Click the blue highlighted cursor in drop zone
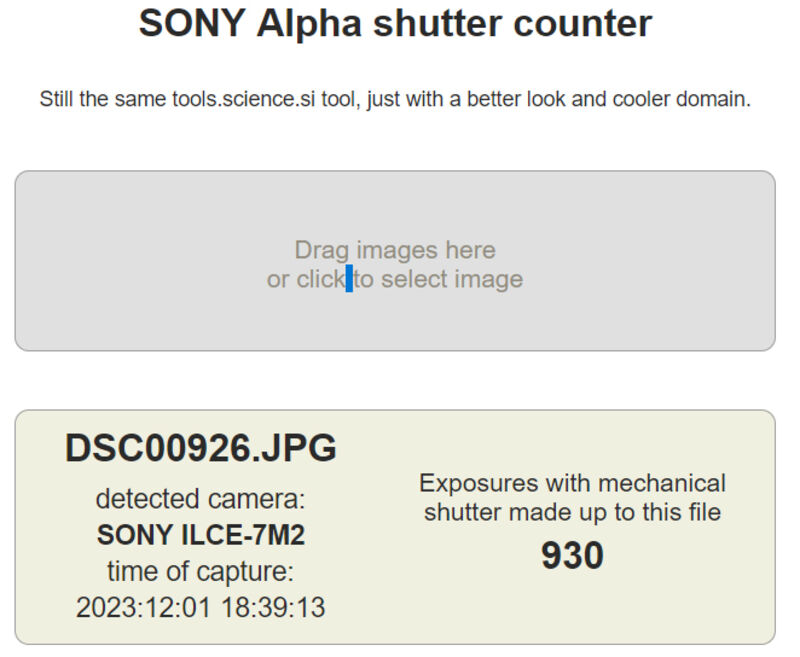This screenshot has width=800, height=657. 349,279
